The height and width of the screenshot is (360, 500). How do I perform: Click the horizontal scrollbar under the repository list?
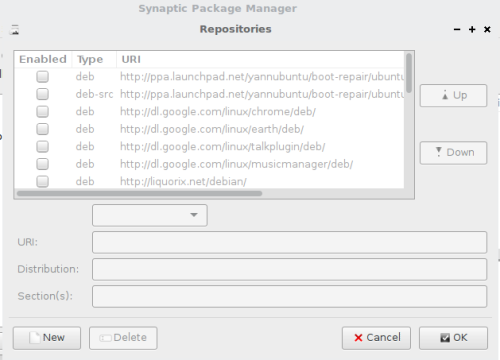(139, 193)
